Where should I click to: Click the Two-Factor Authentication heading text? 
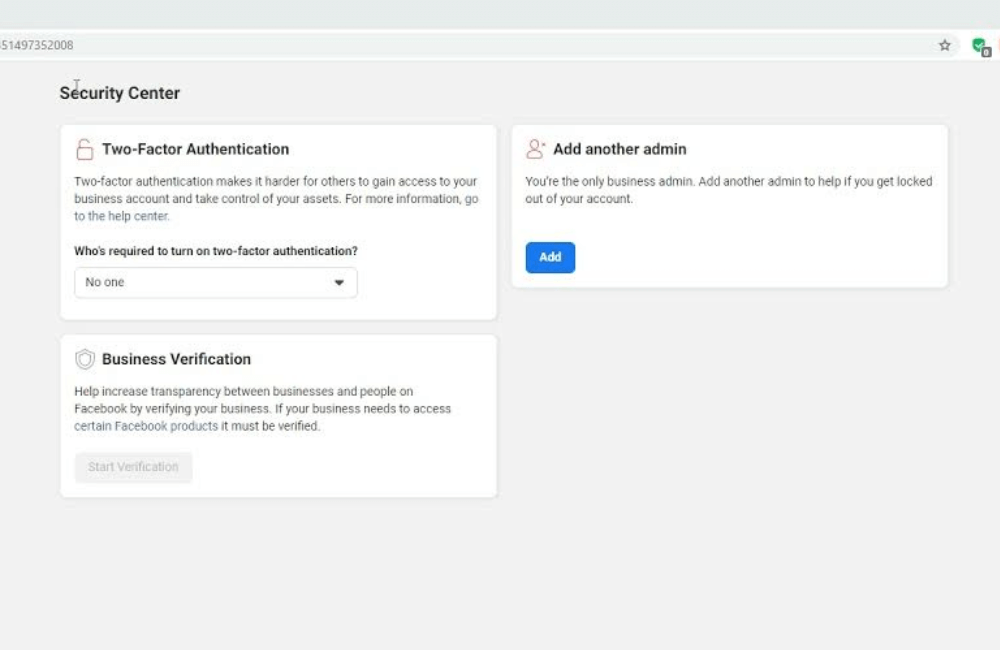[x=195, y=149]
